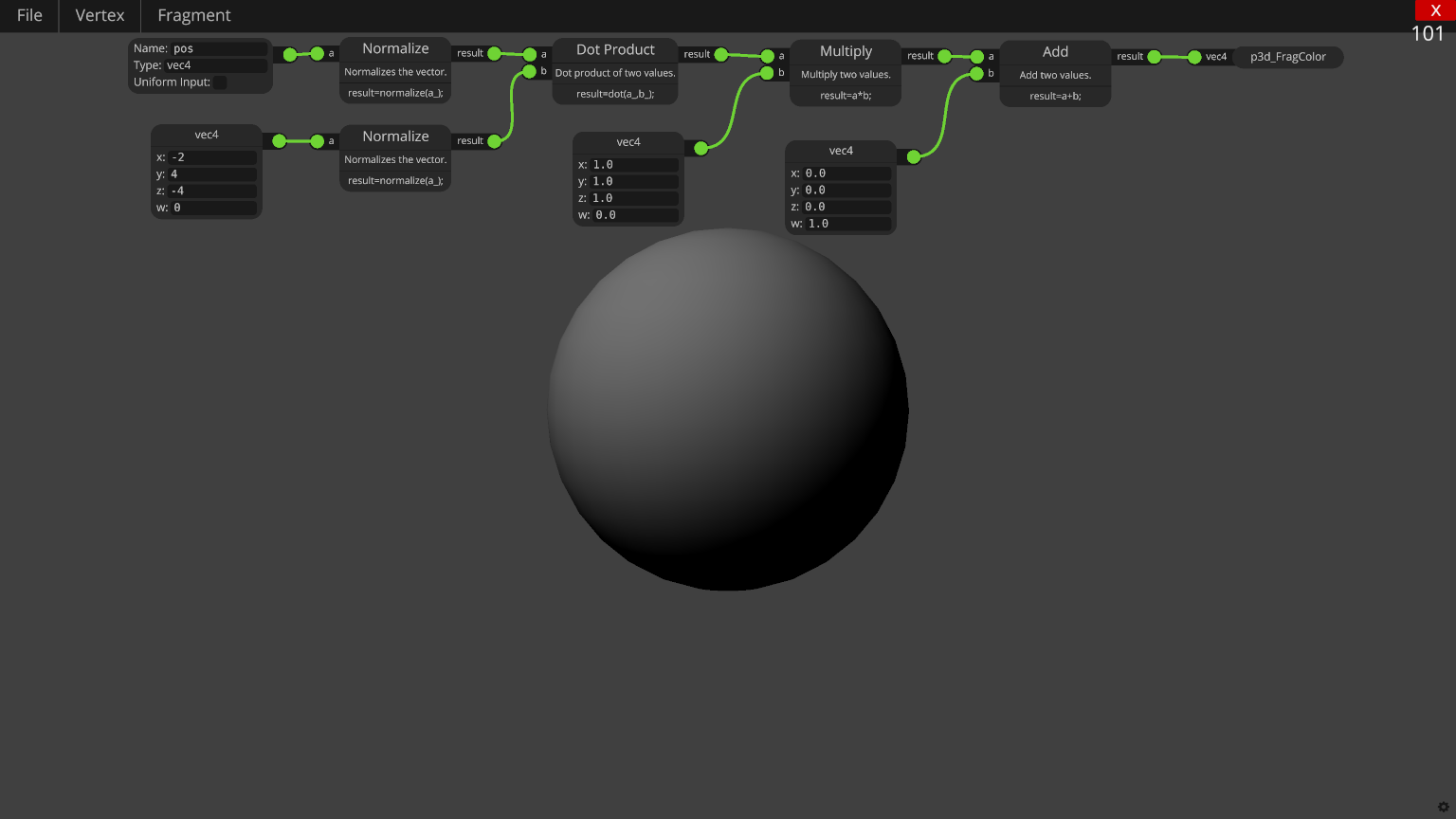Enable the Uniform Input checkbox
The height and width of the screenshot is (819, 1456).
[220, 82]
